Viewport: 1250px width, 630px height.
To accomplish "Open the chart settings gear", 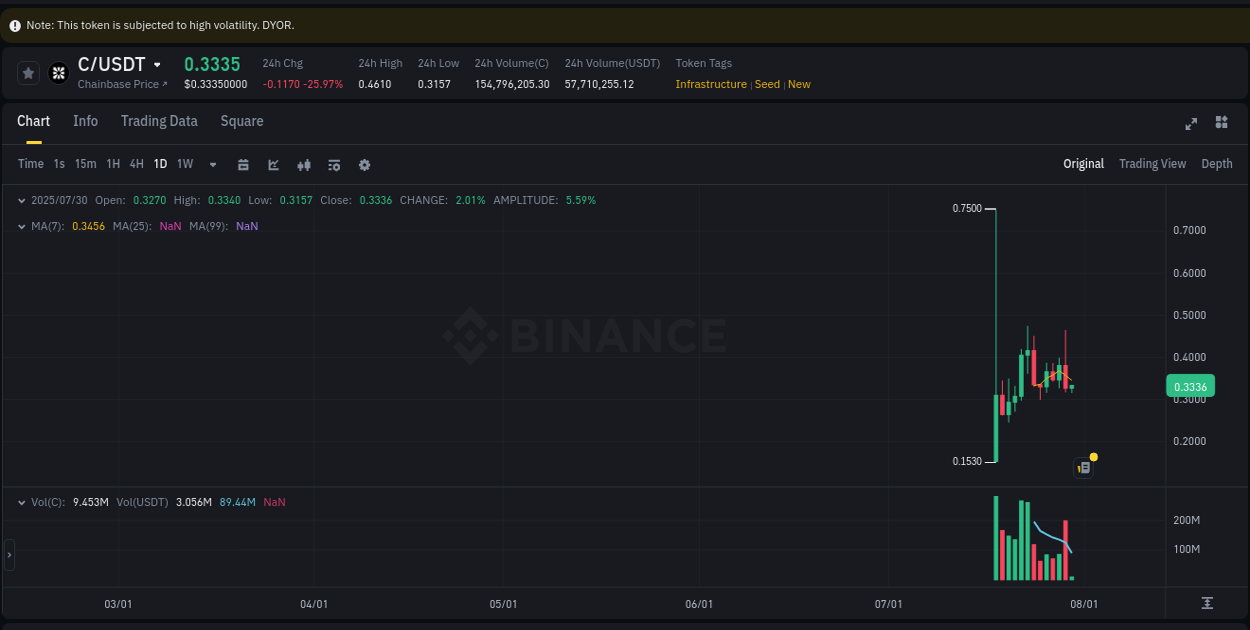I will (364, 164).
